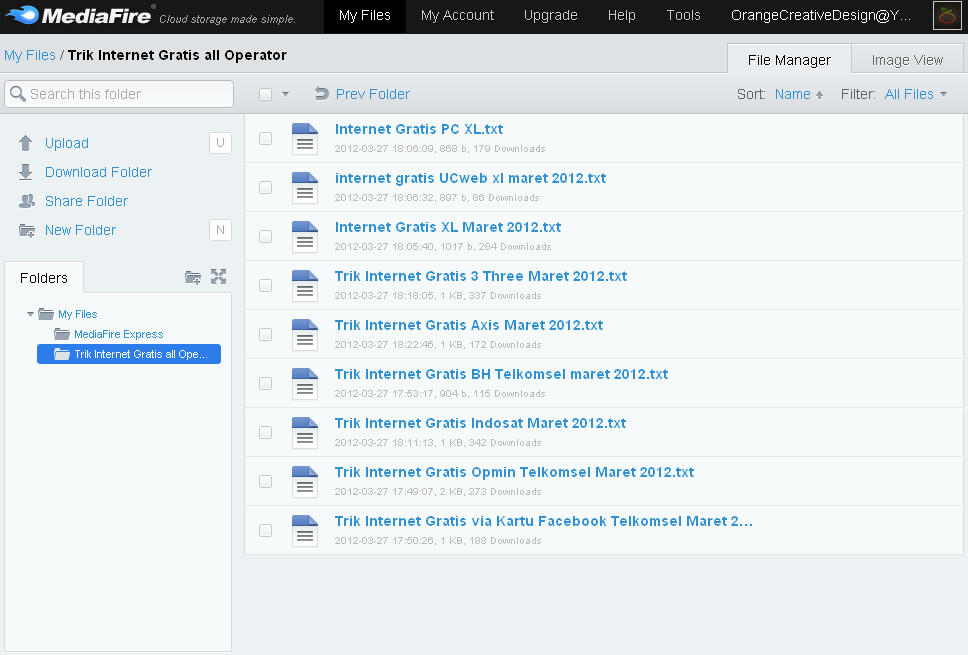The width and height of the screenshot is (968, 655).
Task: Check box for internet gratis UCweb xl maret
Action: [x=265, y=187]
